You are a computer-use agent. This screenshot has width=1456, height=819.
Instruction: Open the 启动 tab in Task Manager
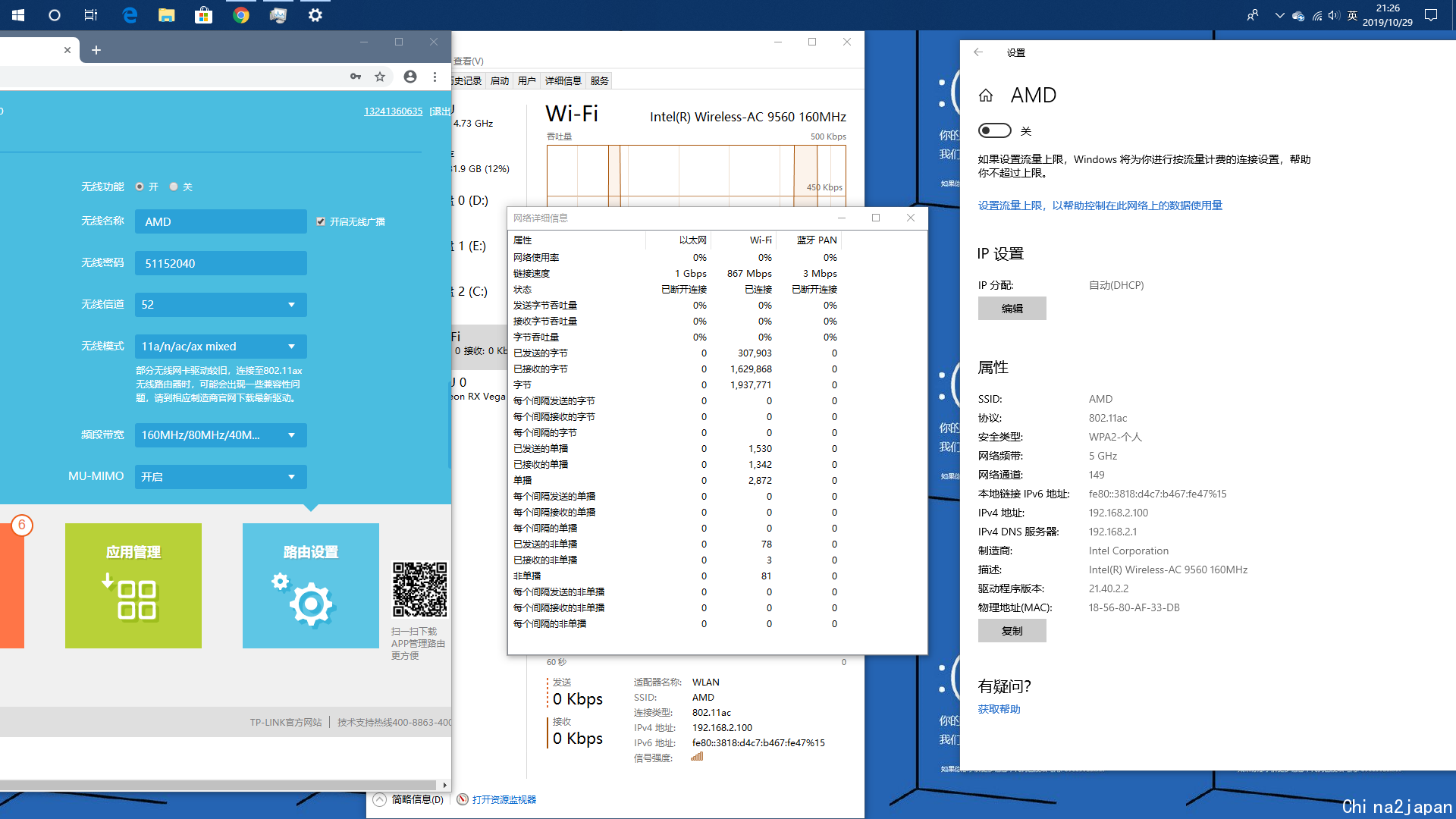point(500,80)
